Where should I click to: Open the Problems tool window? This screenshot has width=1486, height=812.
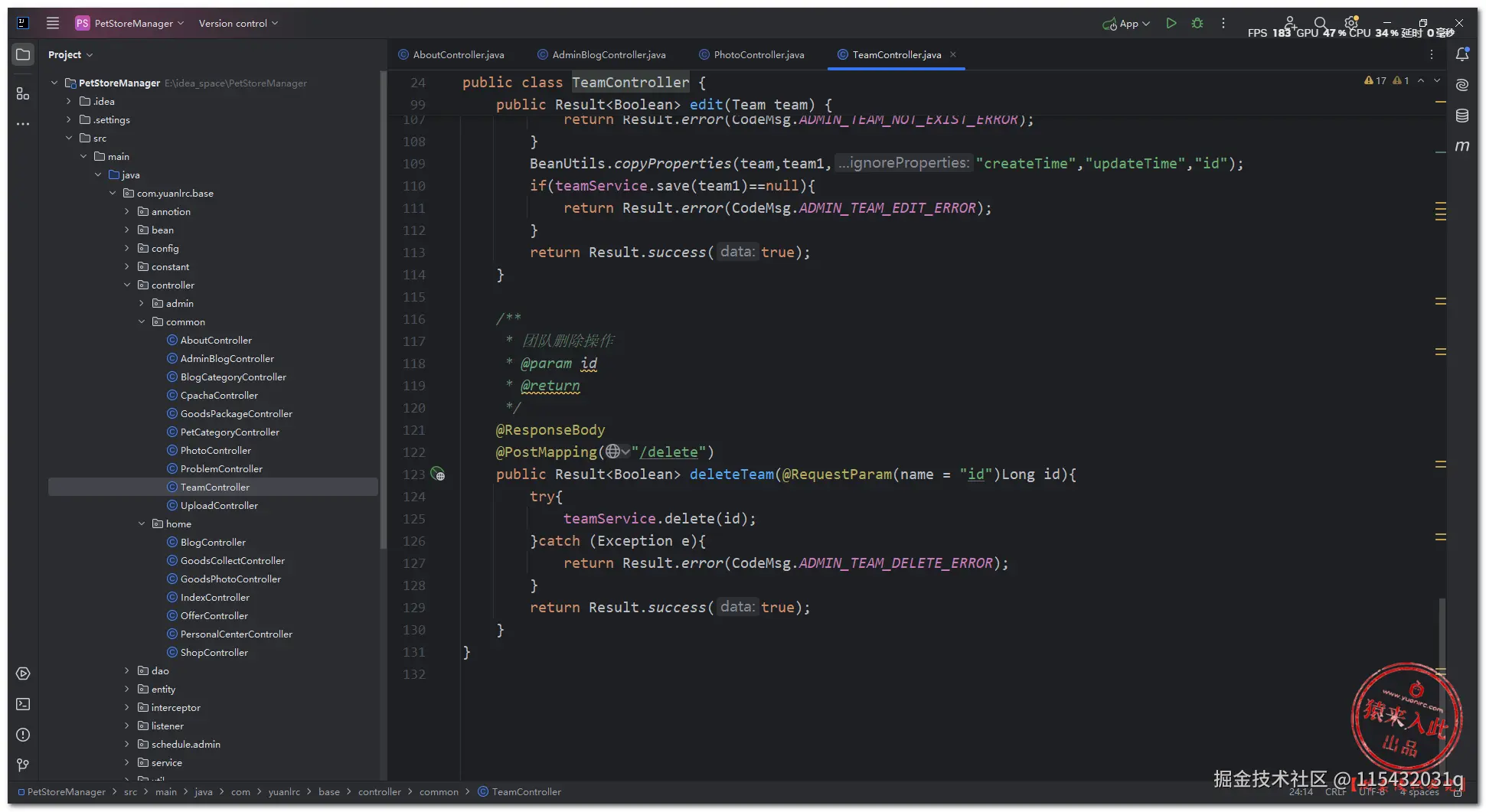23,735
